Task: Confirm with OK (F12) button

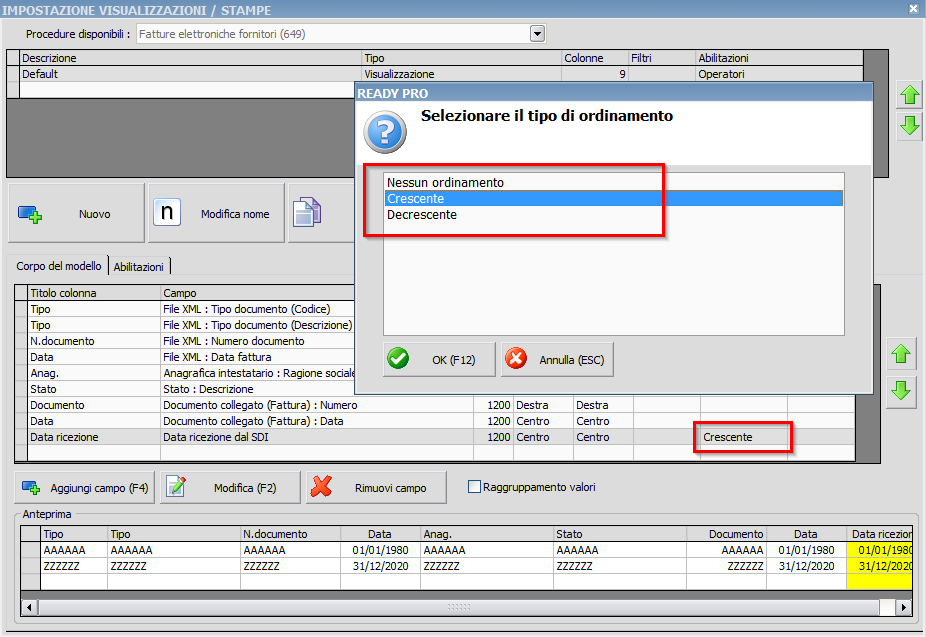Action: pos(439,359)
